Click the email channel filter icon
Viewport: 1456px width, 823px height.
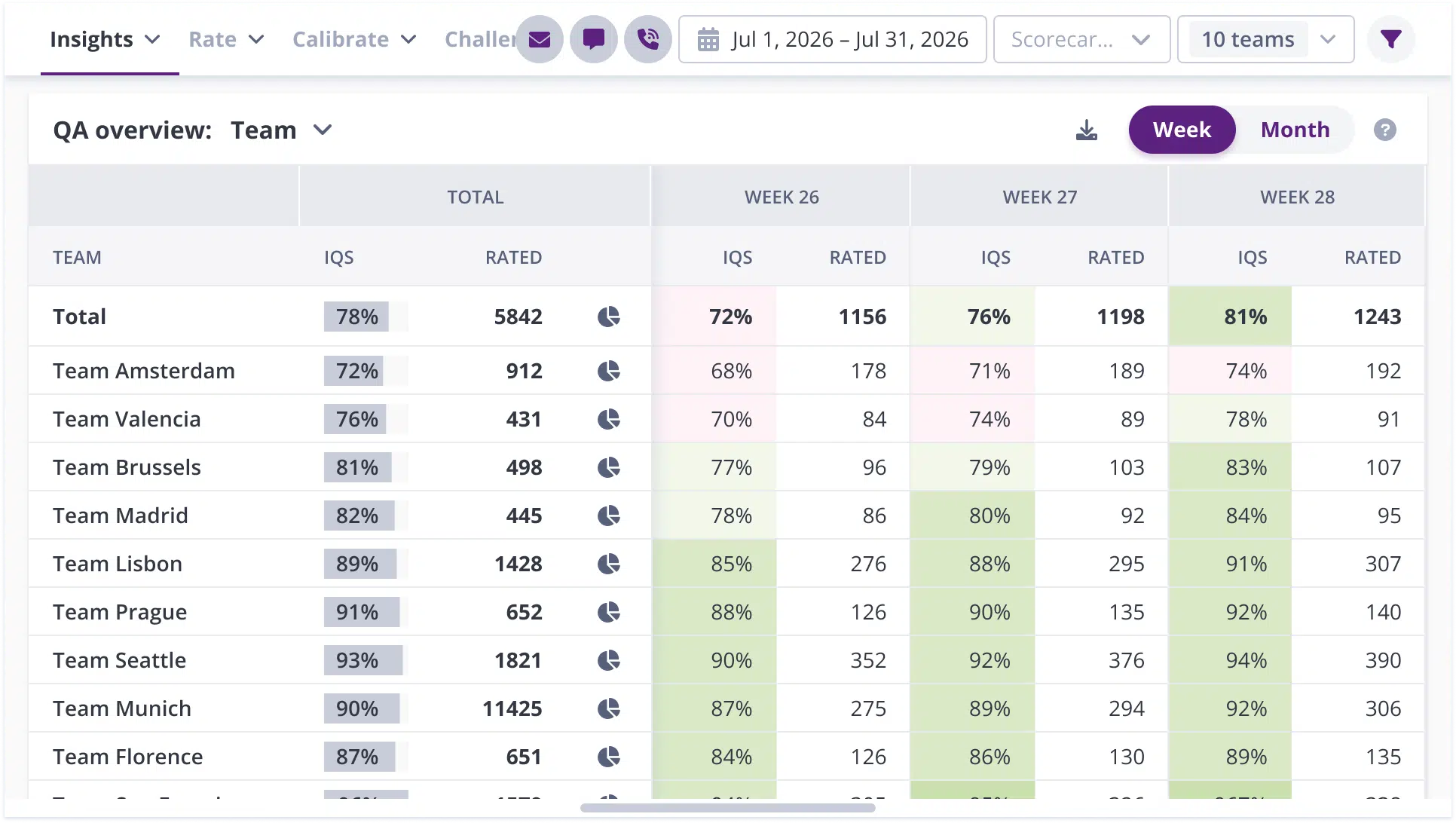click(x=540, y=39)
